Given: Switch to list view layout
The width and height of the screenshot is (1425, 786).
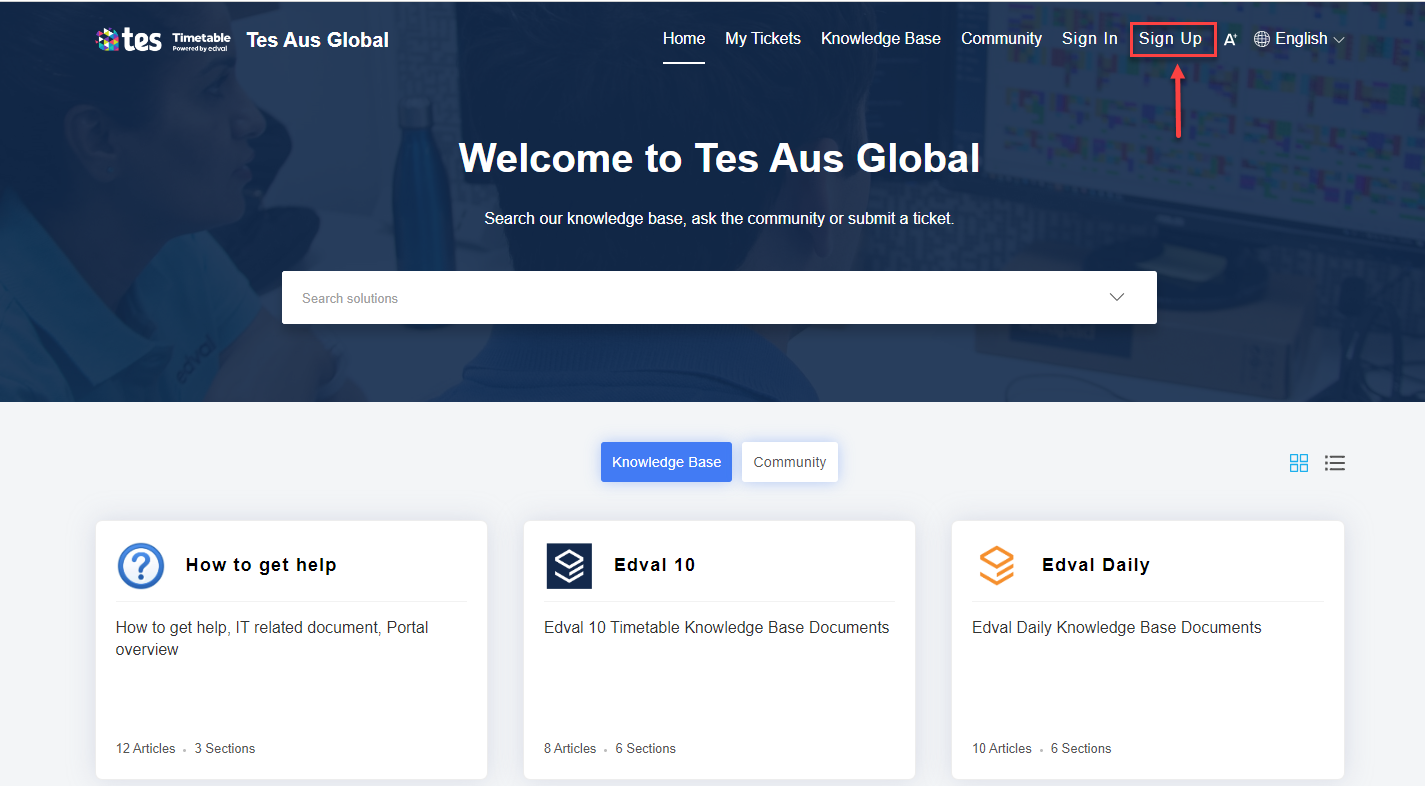Looking at the screenshot, I should click(1335, 462).
